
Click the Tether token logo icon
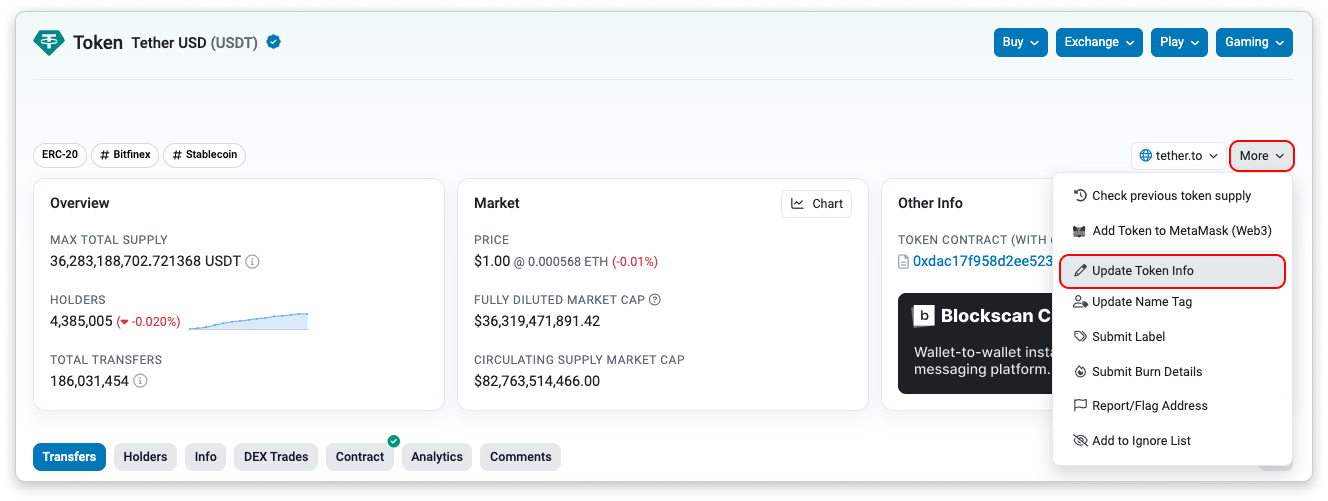[x=48, y=42]
